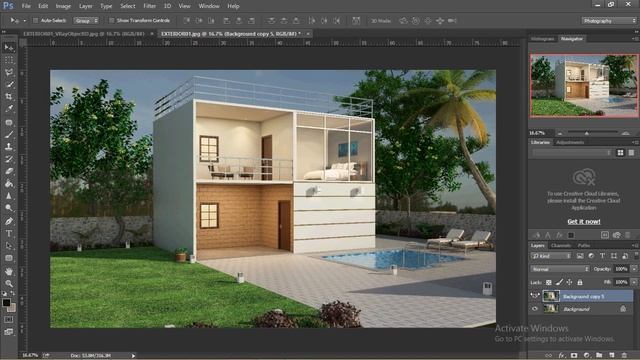Viewport: 640px width, 360px height.
Task: Select the Lasso tool
Action: coord(9,73)
